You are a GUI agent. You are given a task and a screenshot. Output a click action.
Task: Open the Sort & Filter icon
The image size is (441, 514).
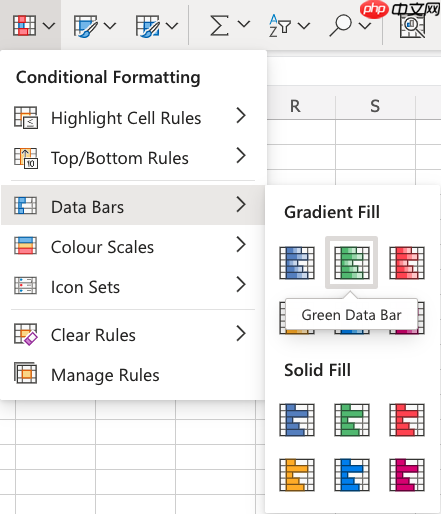click(x=279, y=25)
